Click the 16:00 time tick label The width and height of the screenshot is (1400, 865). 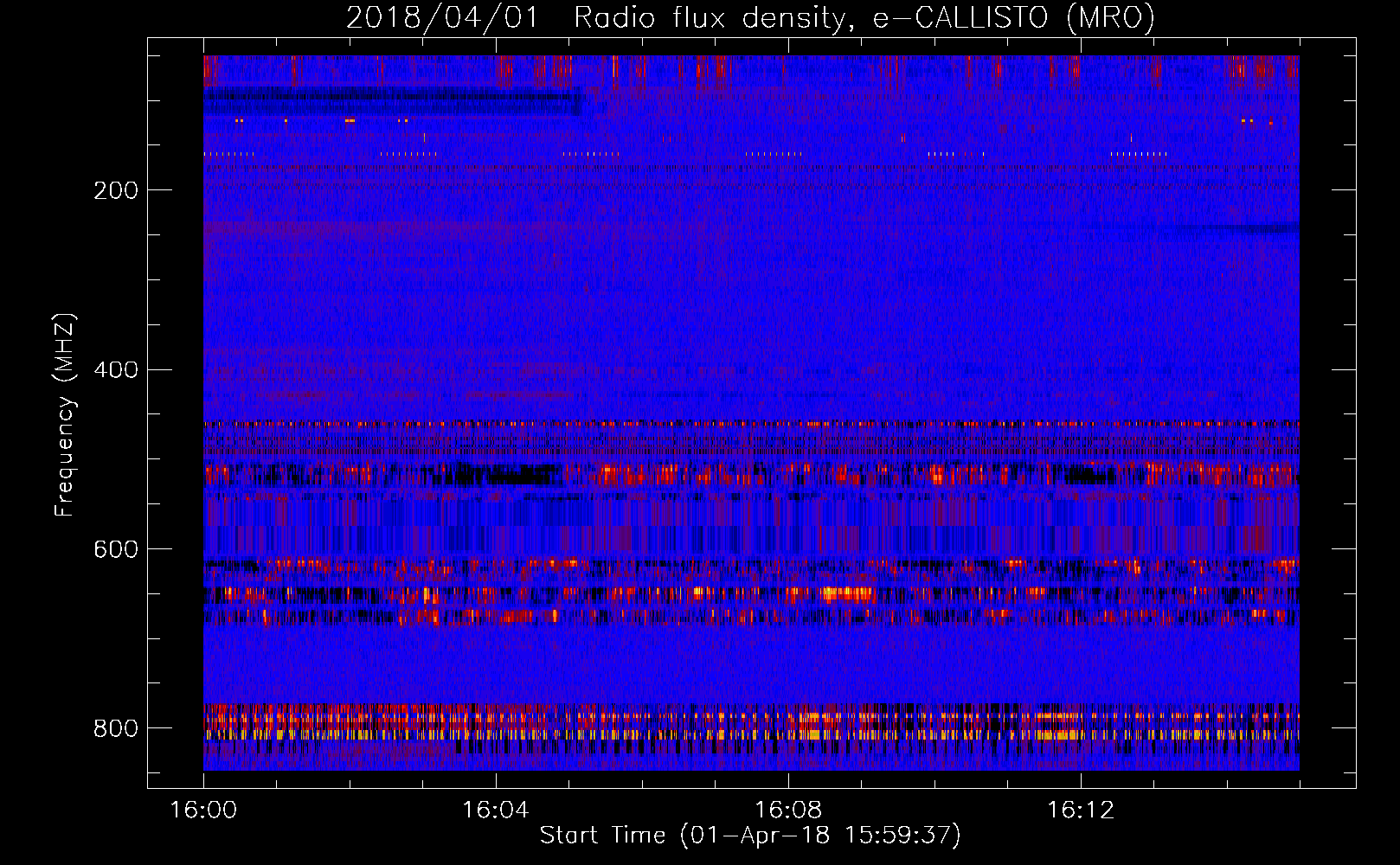pos(203,811)
